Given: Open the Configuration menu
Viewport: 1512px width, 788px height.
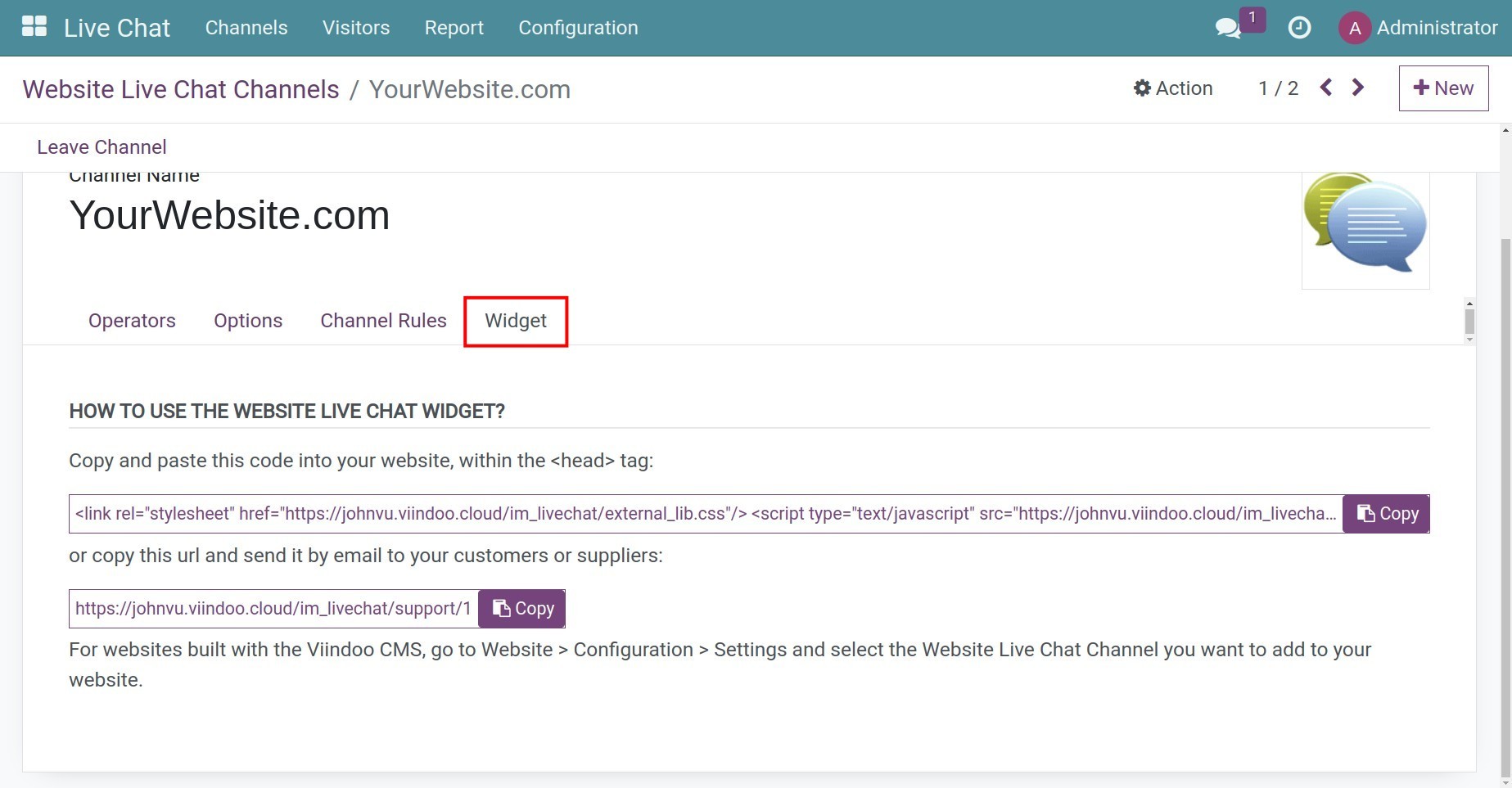Looking at the screenshot, I should tap(578, 28).
